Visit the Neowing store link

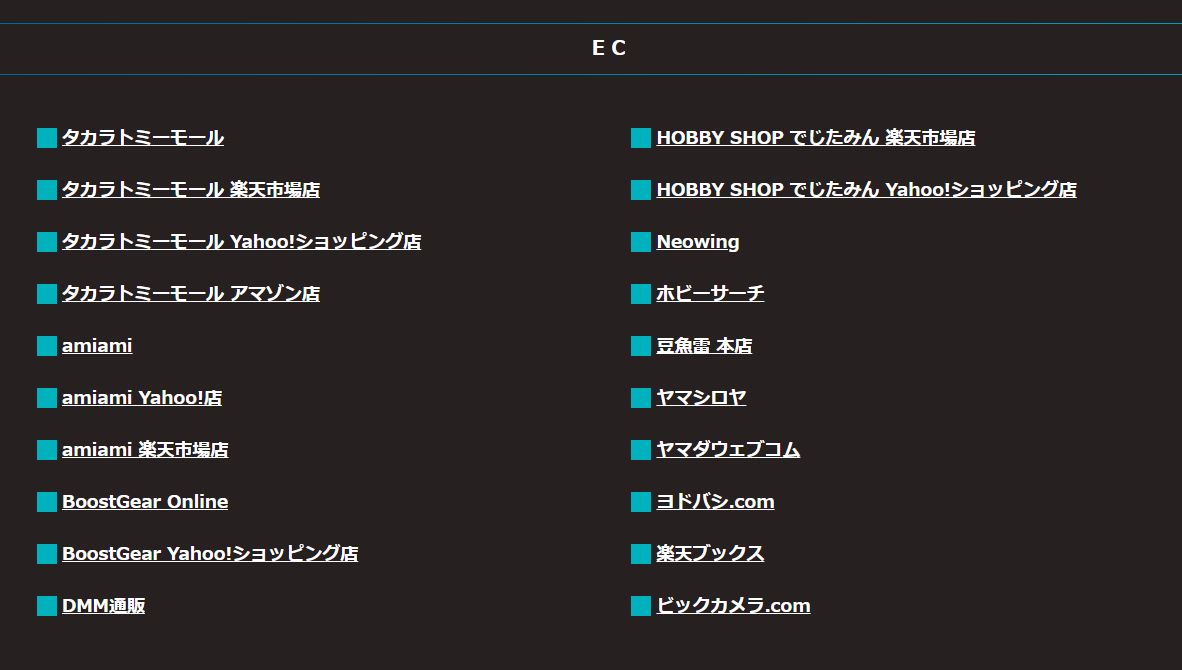pos(698,242)
